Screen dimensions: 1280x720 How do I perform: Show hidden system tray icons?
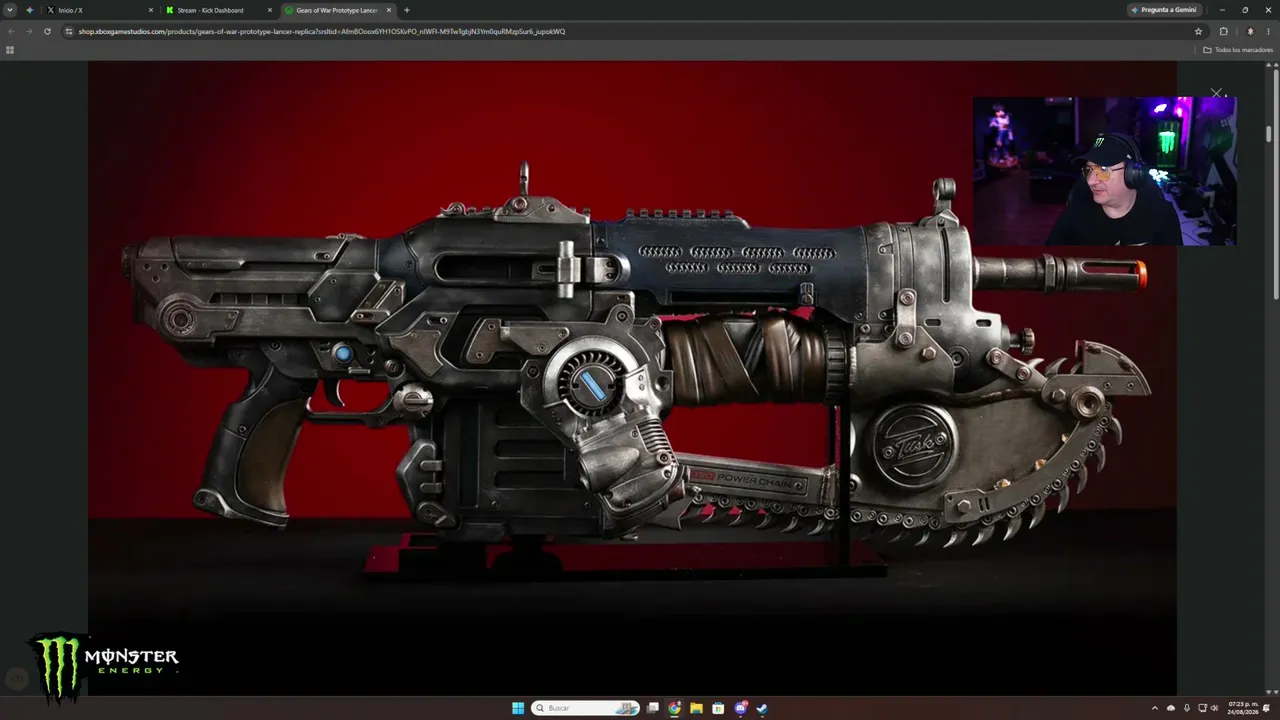click(x=1155, y=708)
